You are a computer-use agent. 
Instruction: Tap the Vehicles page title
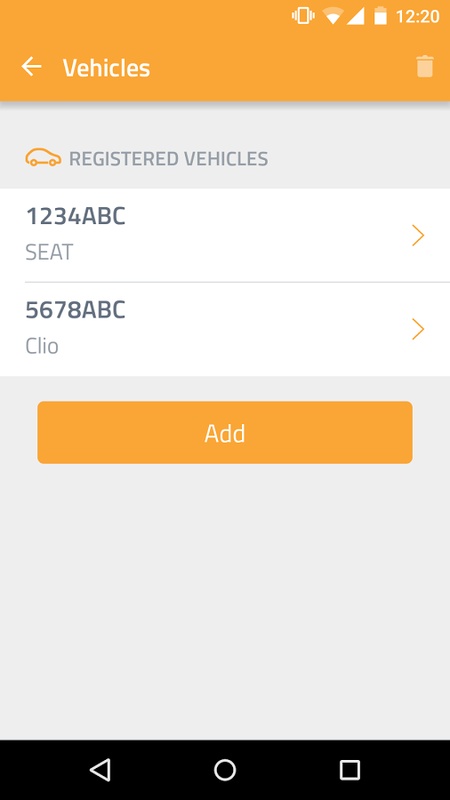pos(106,68)
